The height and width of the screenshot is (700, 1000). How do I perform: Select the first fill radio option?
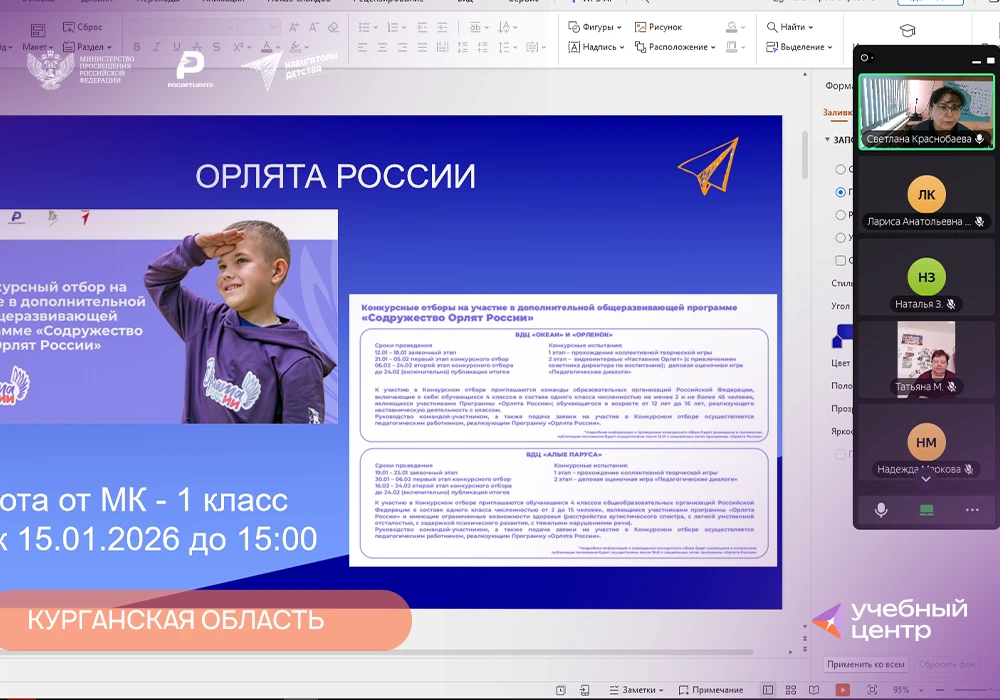coord(840,169)
